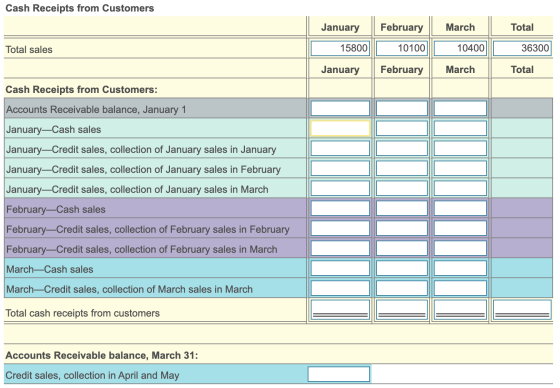The height and width of the screenshot is (388, 560).
Task: Click February field for collection of February sales in March
Action: coord(402,248)
